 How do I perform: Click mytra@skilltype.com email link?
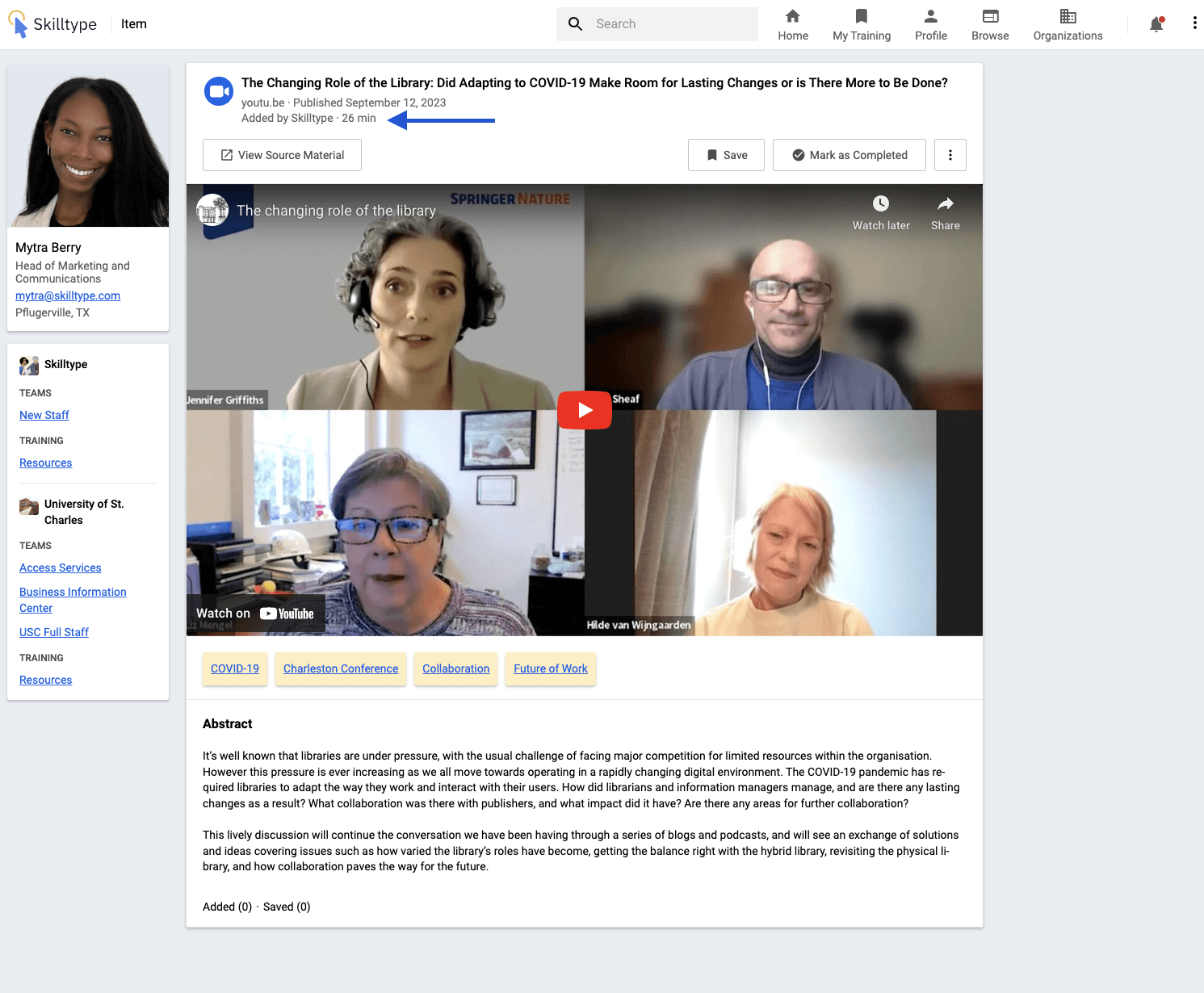pyautogui.click(x=68, y=295)
